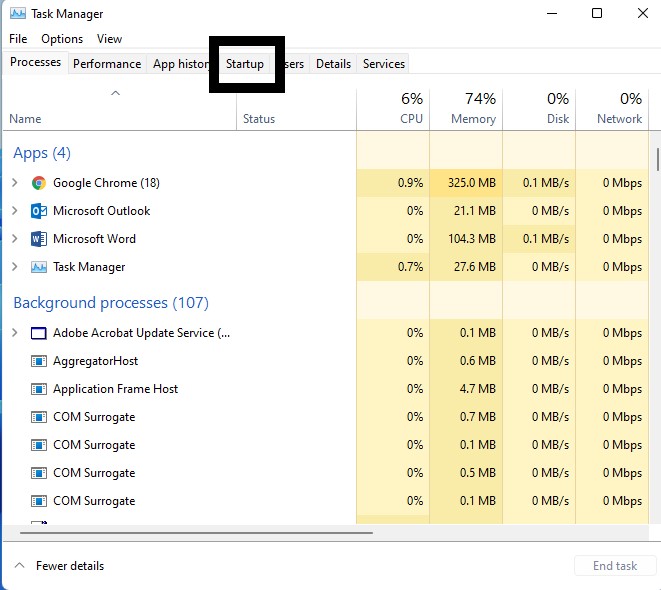Click the 325.0 MB memory value
Image resolution: width=661 pixels, height=590 pixels.
click(x=472, y=183)
